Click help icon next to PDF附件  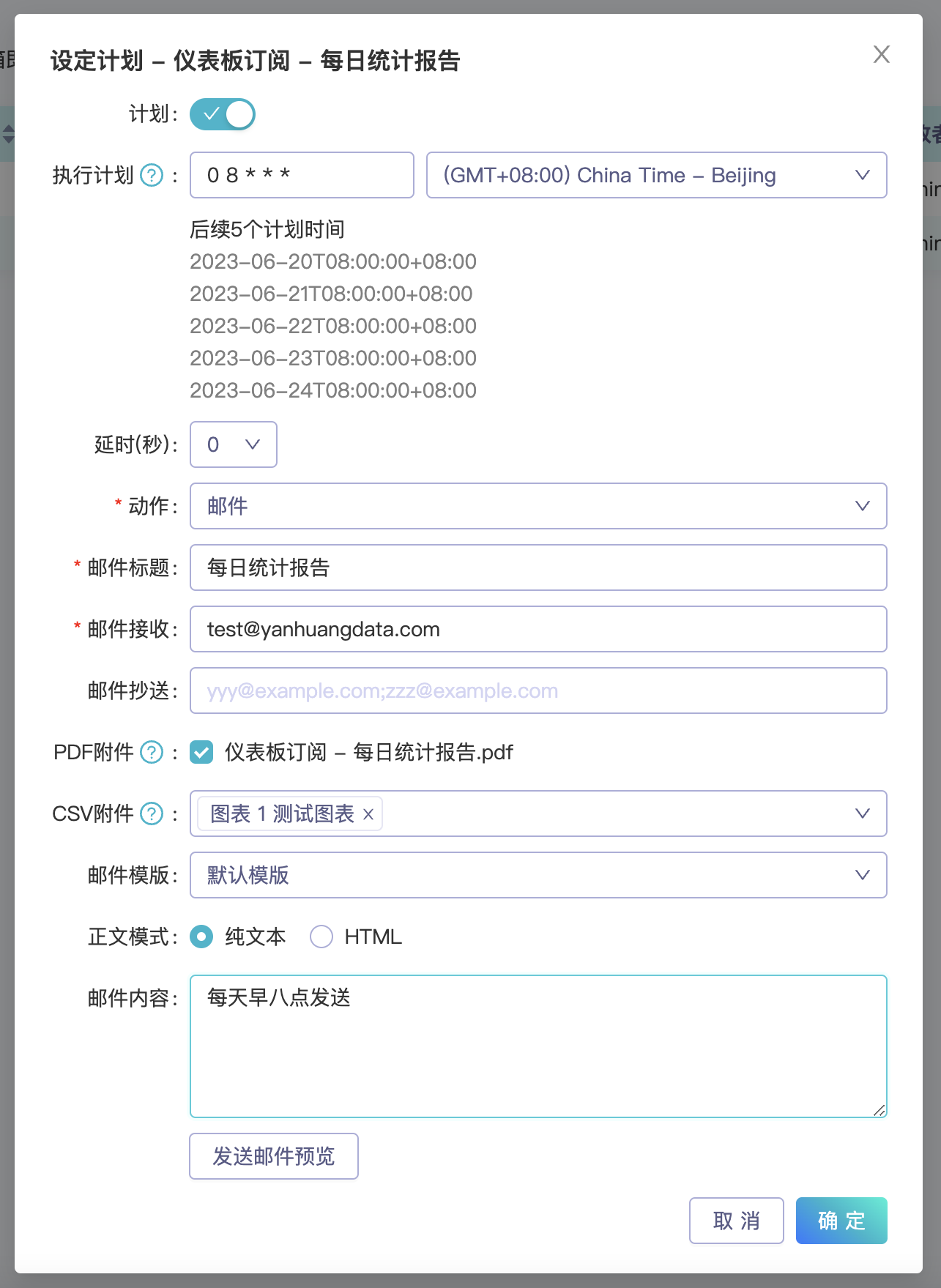[x=152, y=752]
